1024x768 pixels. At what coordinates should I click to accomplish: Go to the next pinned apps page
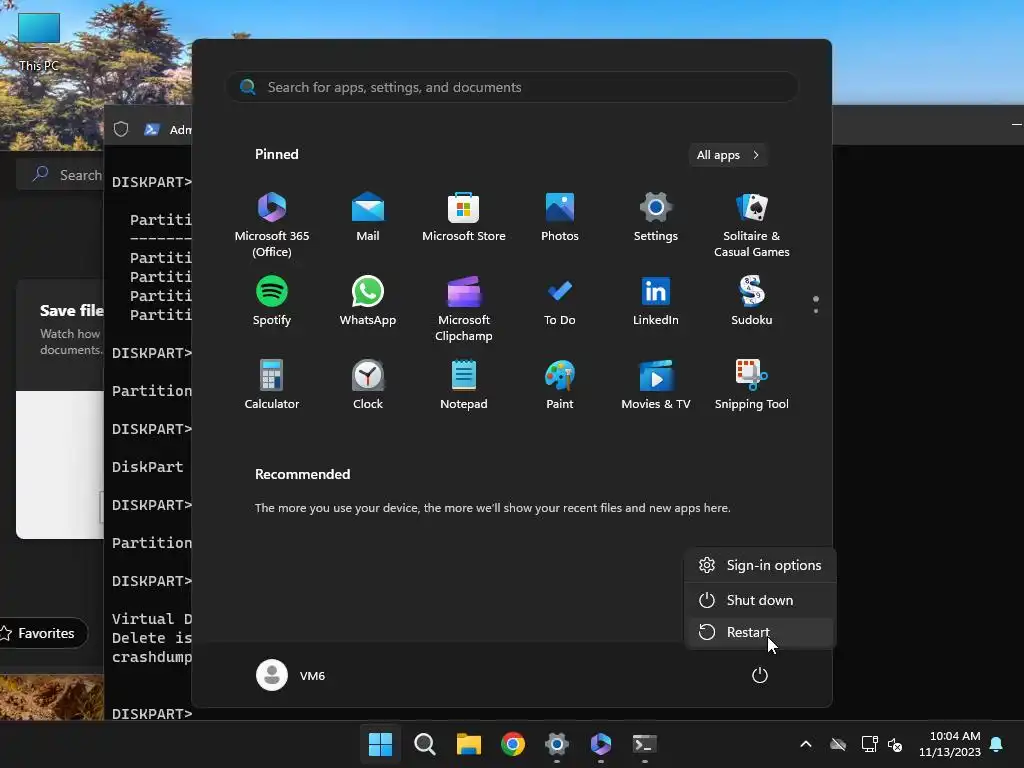point(816,311)
